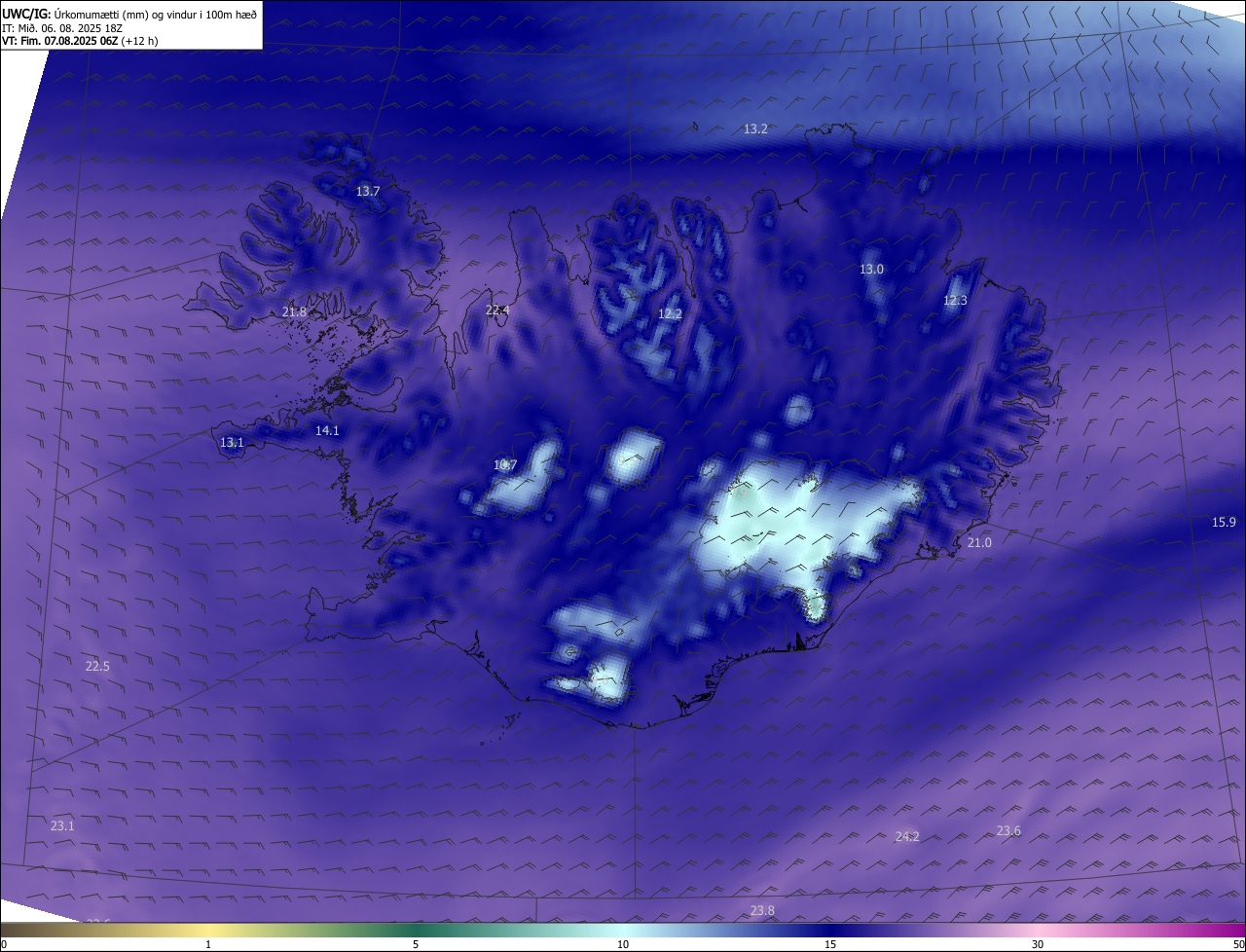Click the 22.5 value over southwest ocean
This screenshot has width=1246, height=952.
point(97,667)
